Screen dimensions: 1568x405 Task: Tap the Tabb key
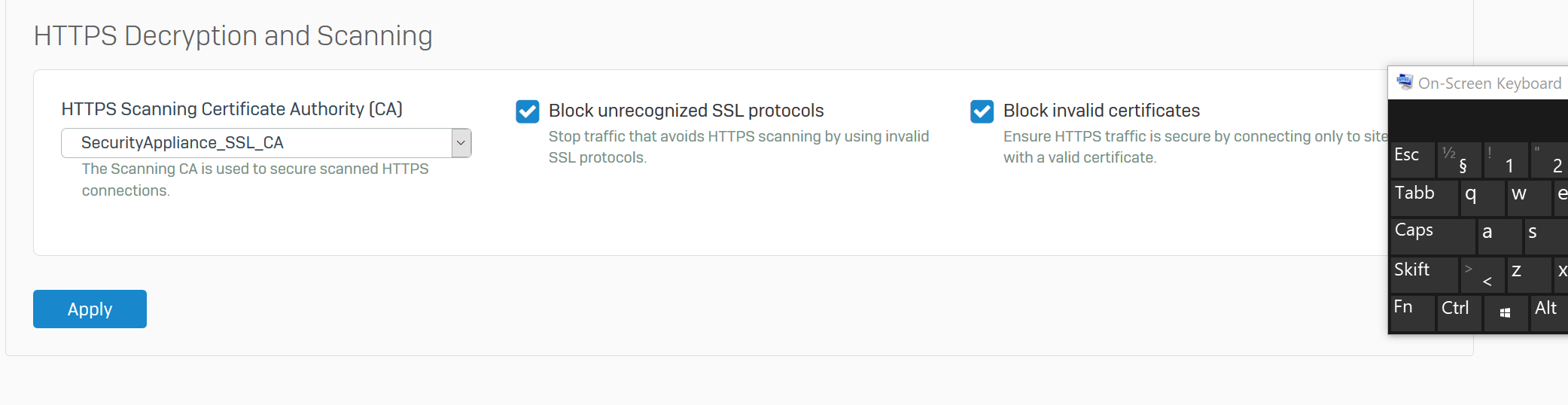pos(1425,198)
